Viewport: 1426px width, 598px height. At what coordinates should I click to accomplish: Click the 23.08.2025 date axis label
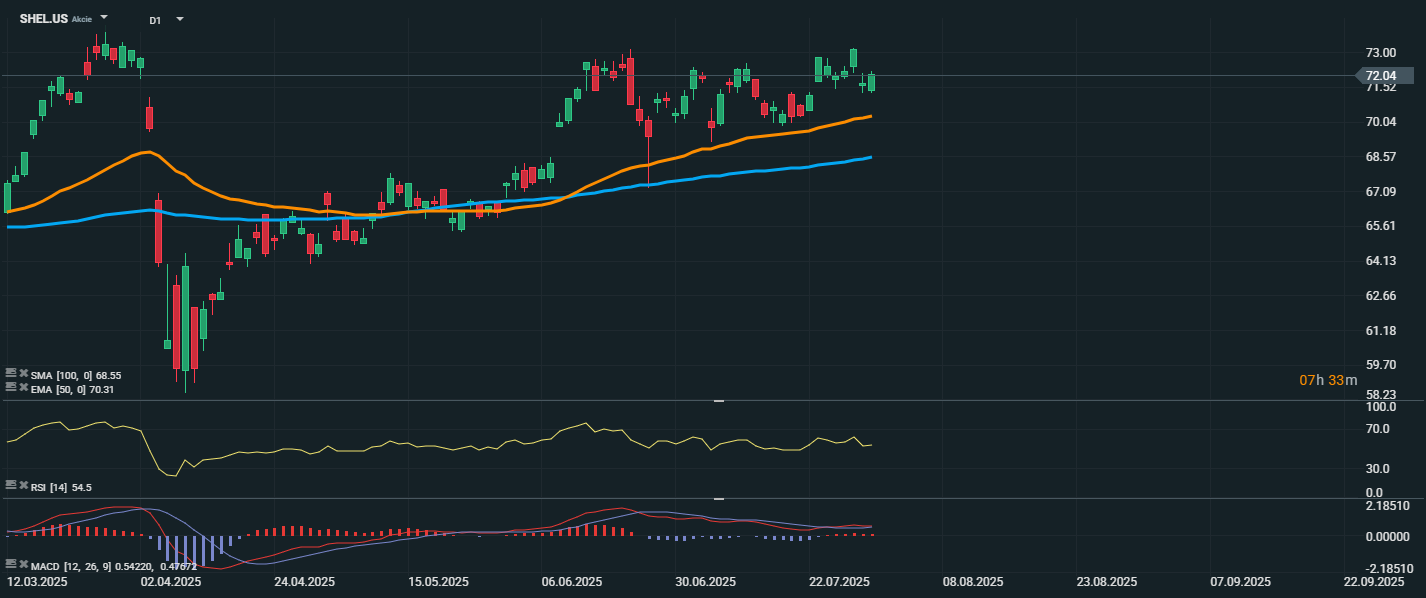[x=1106, y=581]
